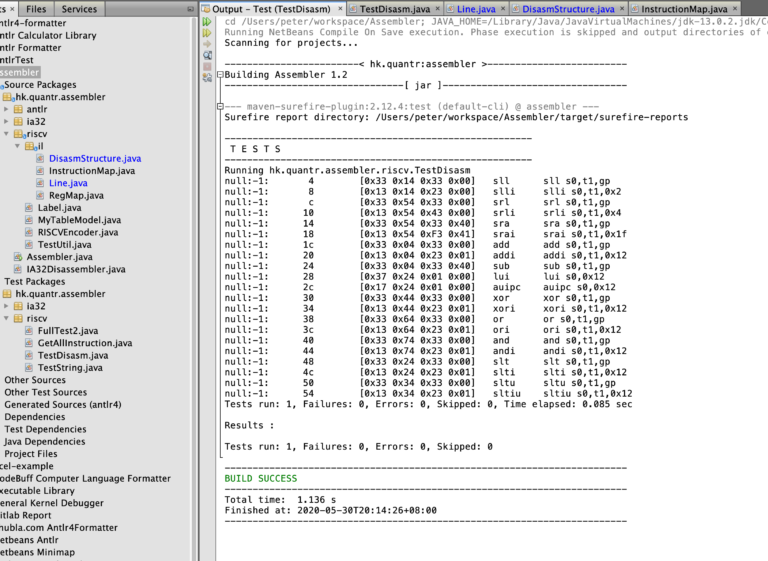Switch to the TestDisasm.java tab
This screenshot has height=561, width=768.
394,9
